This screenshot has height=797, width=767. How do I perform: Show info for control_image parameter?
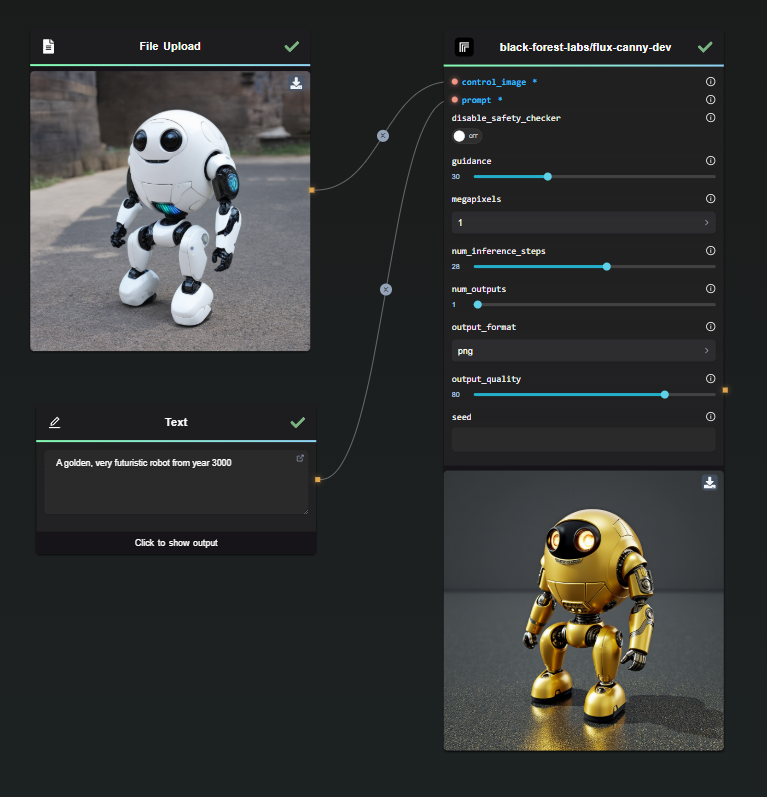[711, 81]
